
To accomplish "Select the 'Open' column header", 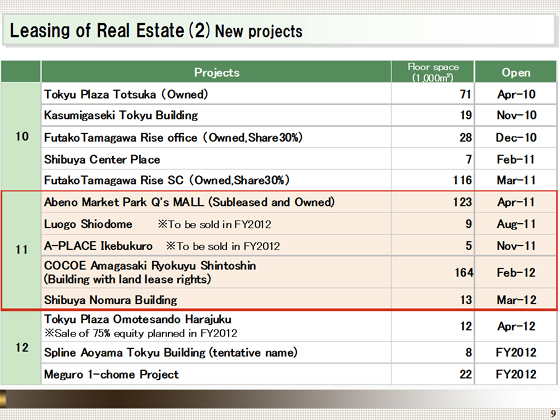I will pyautogui.click(x=516, y=72).
